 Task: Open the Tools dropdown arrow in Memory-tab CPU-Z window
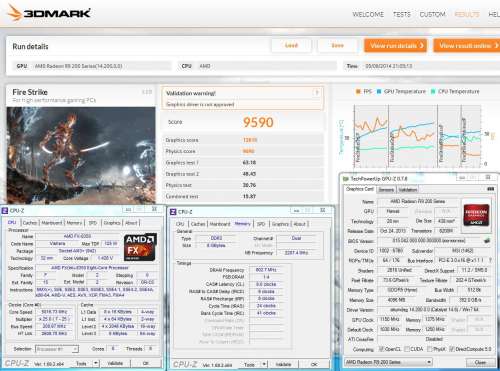(x=264, y=364)
